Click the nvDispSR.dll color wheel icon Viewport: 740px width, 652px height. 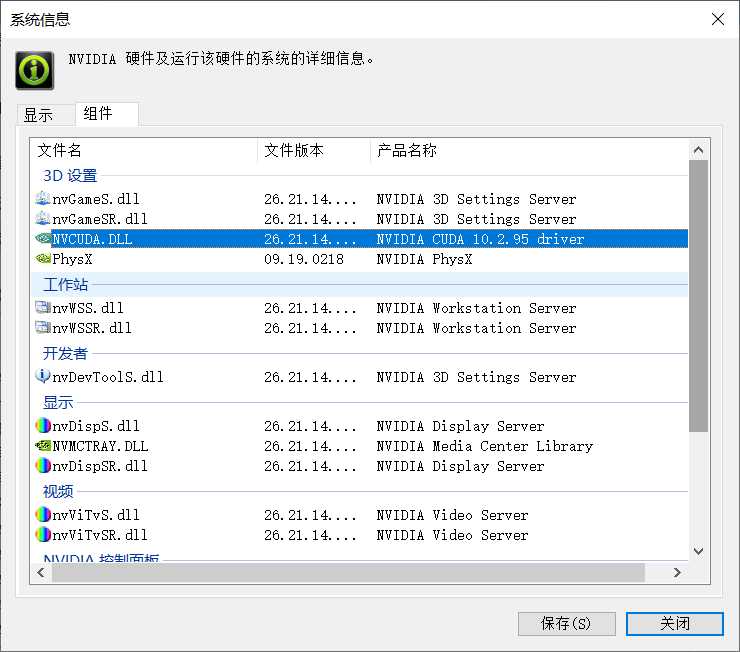pyautogui.click(x=42, y=466)
